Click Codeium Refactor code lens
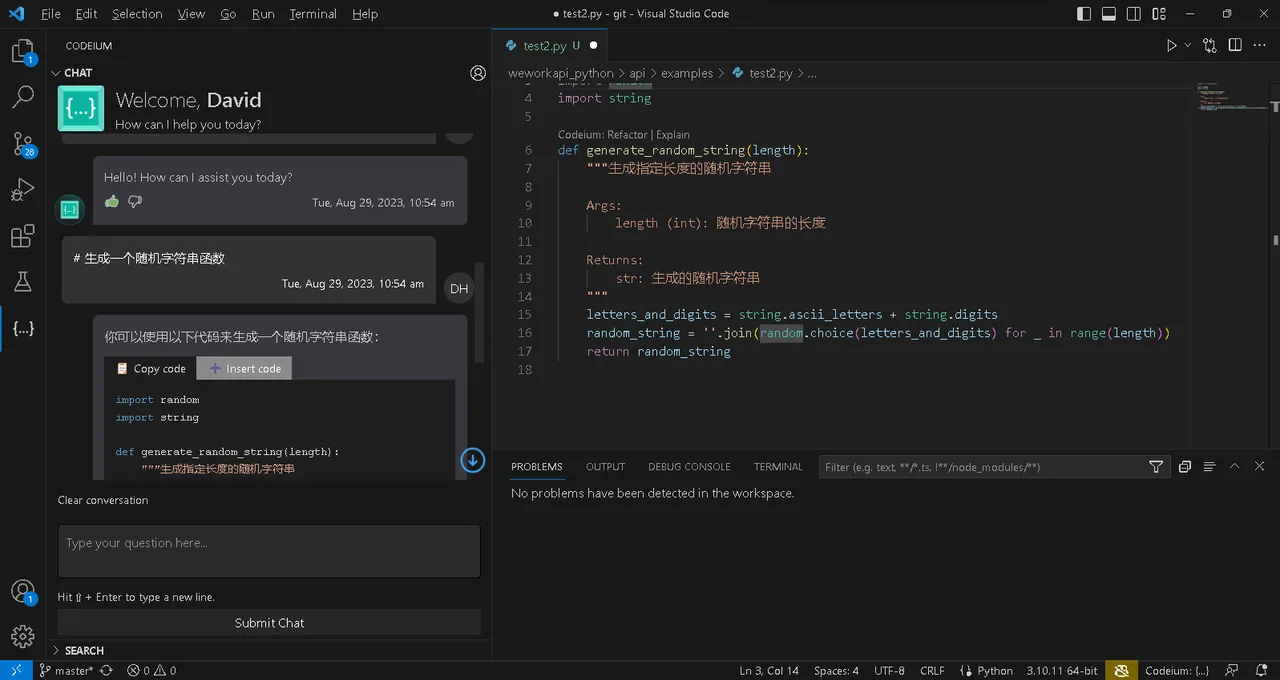Viewport: 1280px width, 680px height. point(627,134)
